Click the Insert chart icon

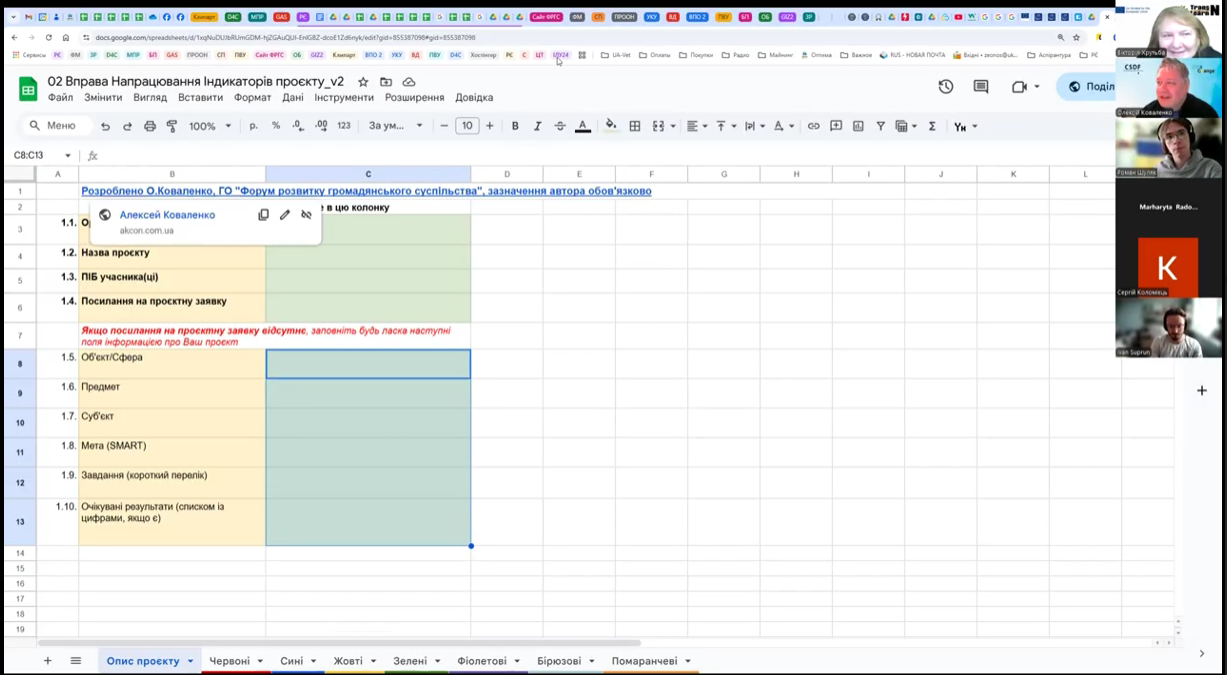(x=857, y=126)
